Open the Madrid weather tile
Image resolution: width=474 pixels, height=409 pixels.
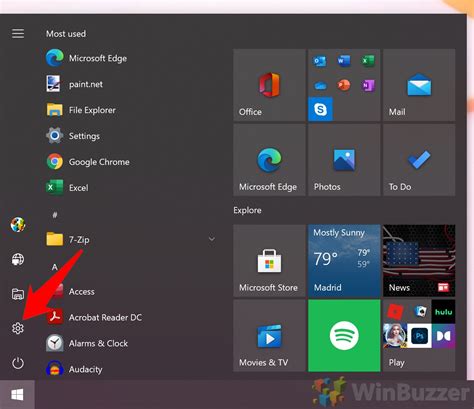point(344,261)
